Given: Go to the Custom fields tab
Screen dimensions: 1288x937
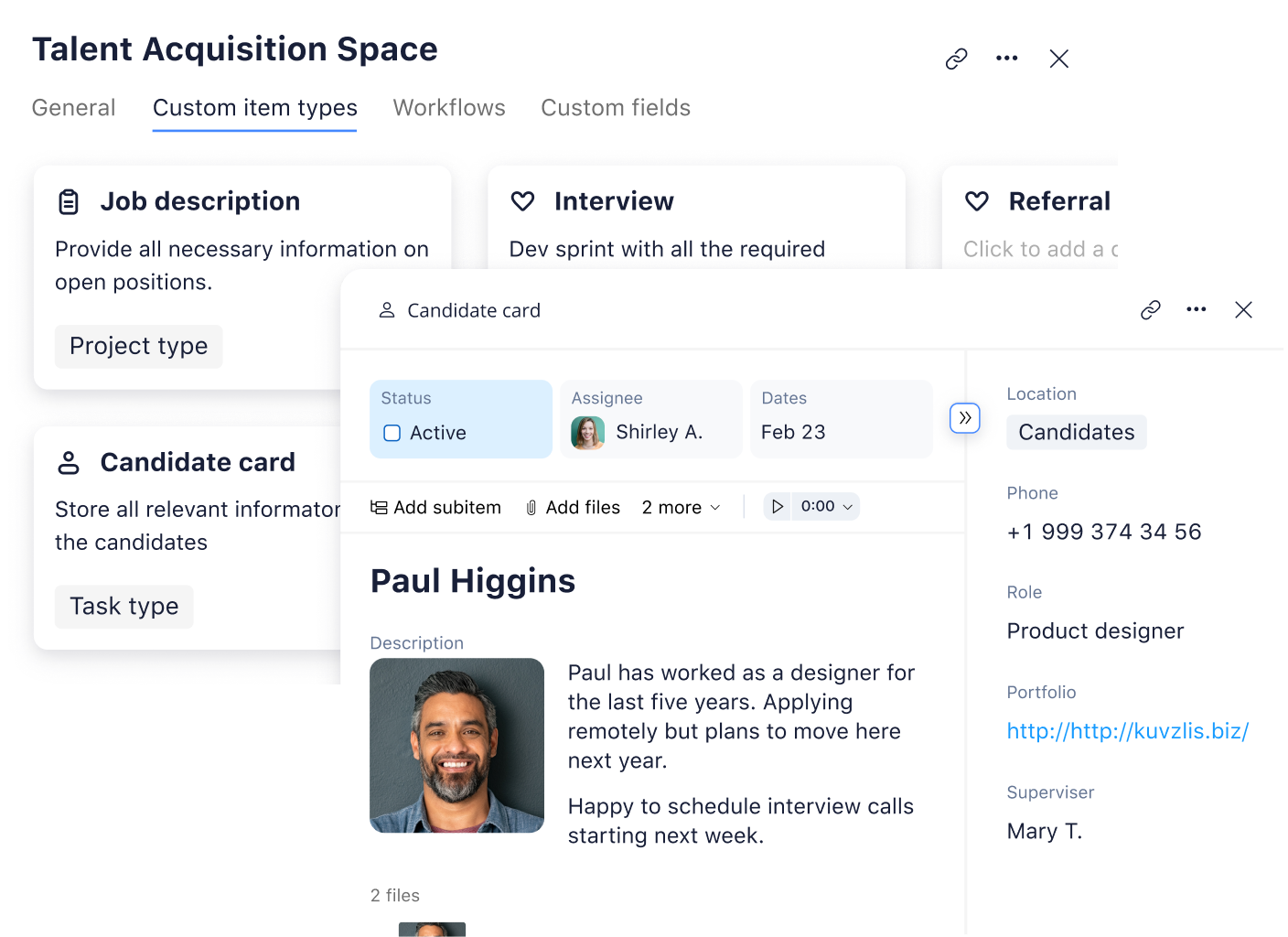Looking at the screenshot, I should [615, 108].
